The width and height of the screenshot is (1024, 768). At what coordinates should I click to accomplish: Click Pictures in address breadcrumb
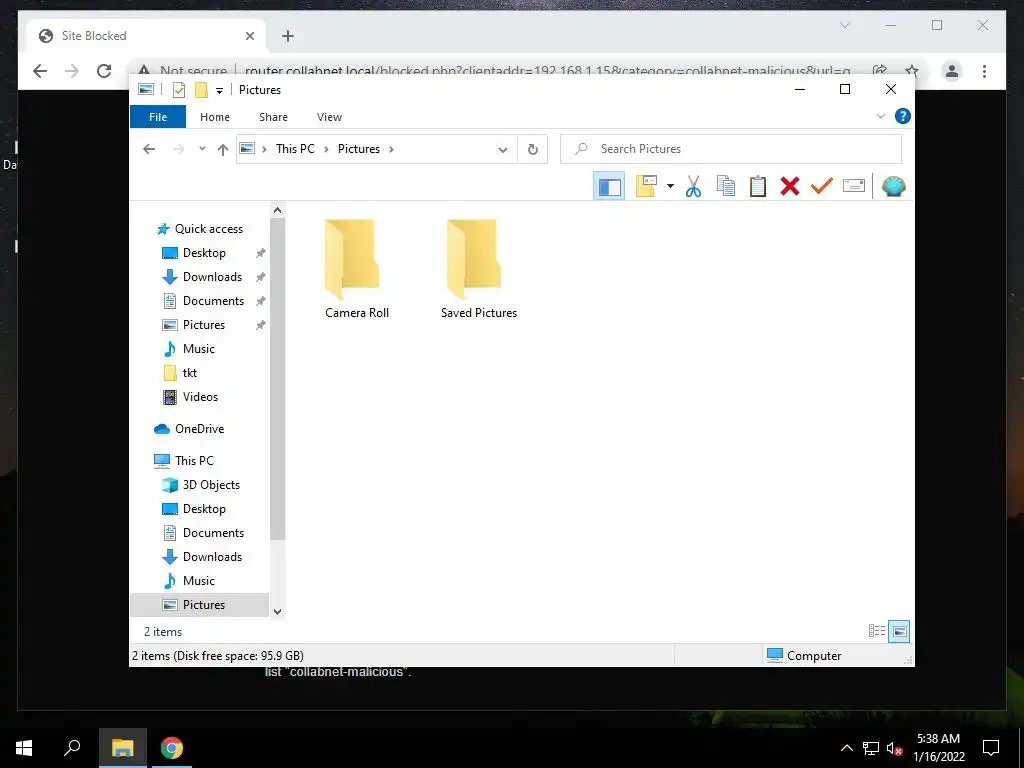click(359, 149)
